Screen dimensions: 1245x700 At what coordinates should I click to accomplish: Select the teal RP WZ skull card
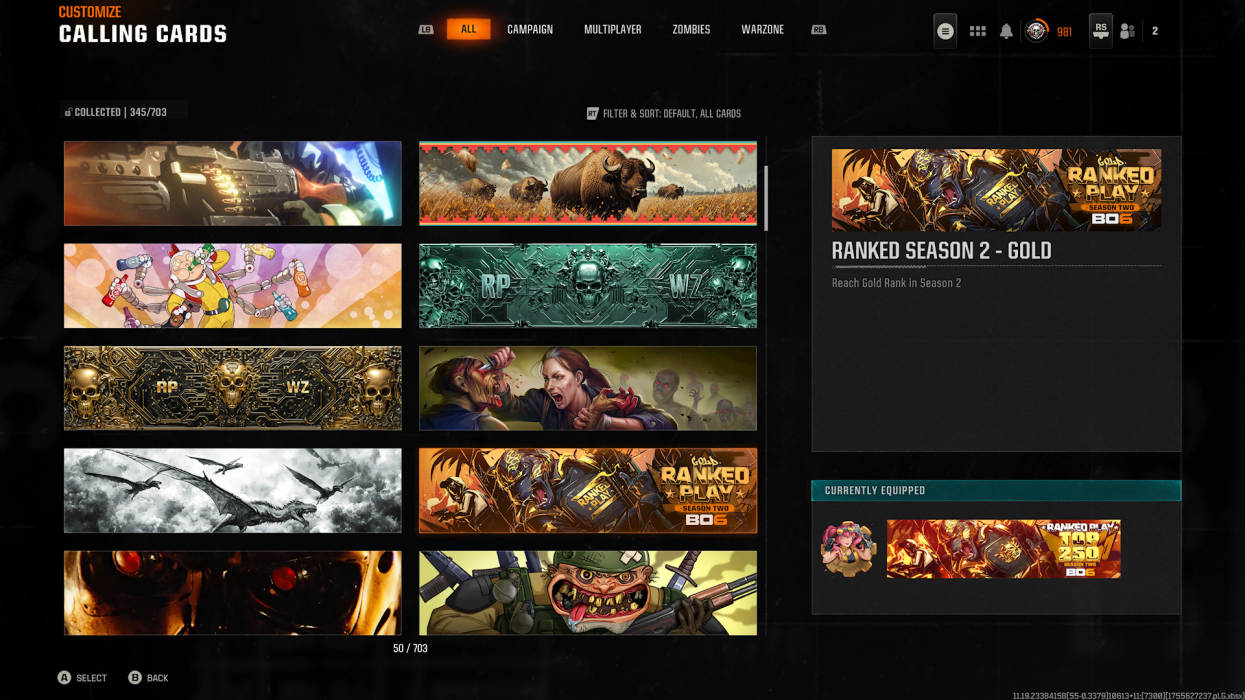point(588,286)
